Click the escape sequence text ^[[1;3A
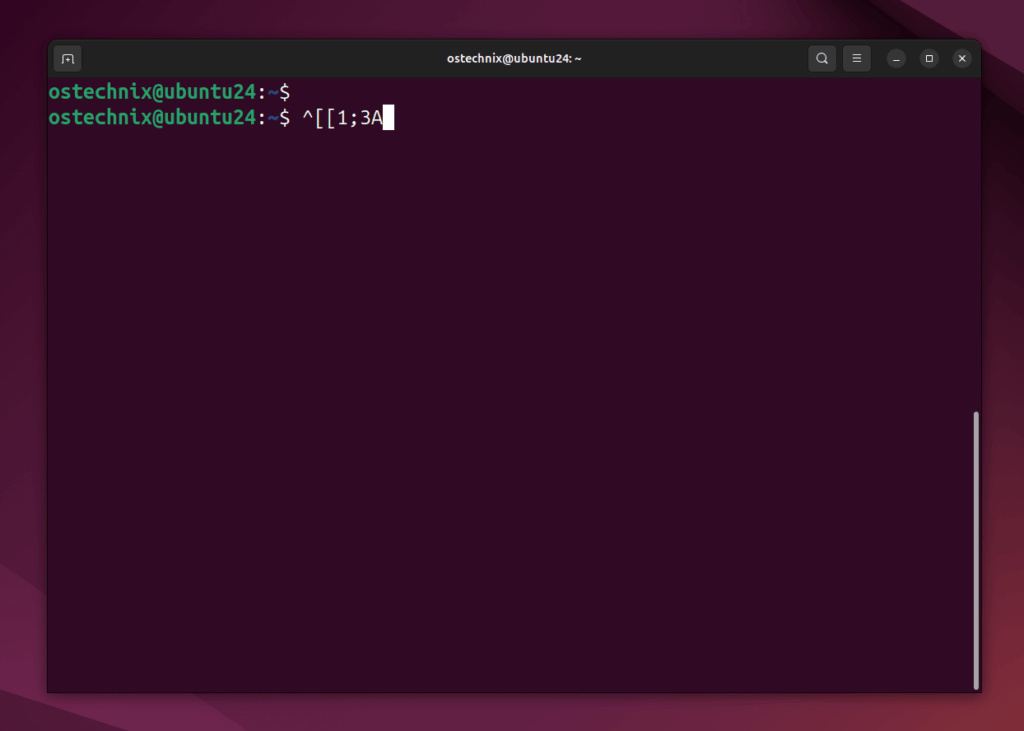Screen dimensions: 1024x731 coord(342,118)
